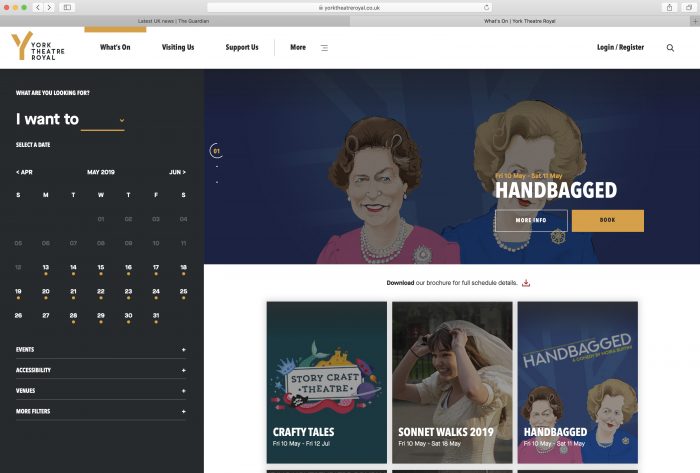Select May 27 on the calendar

click(x=46, y=315)
